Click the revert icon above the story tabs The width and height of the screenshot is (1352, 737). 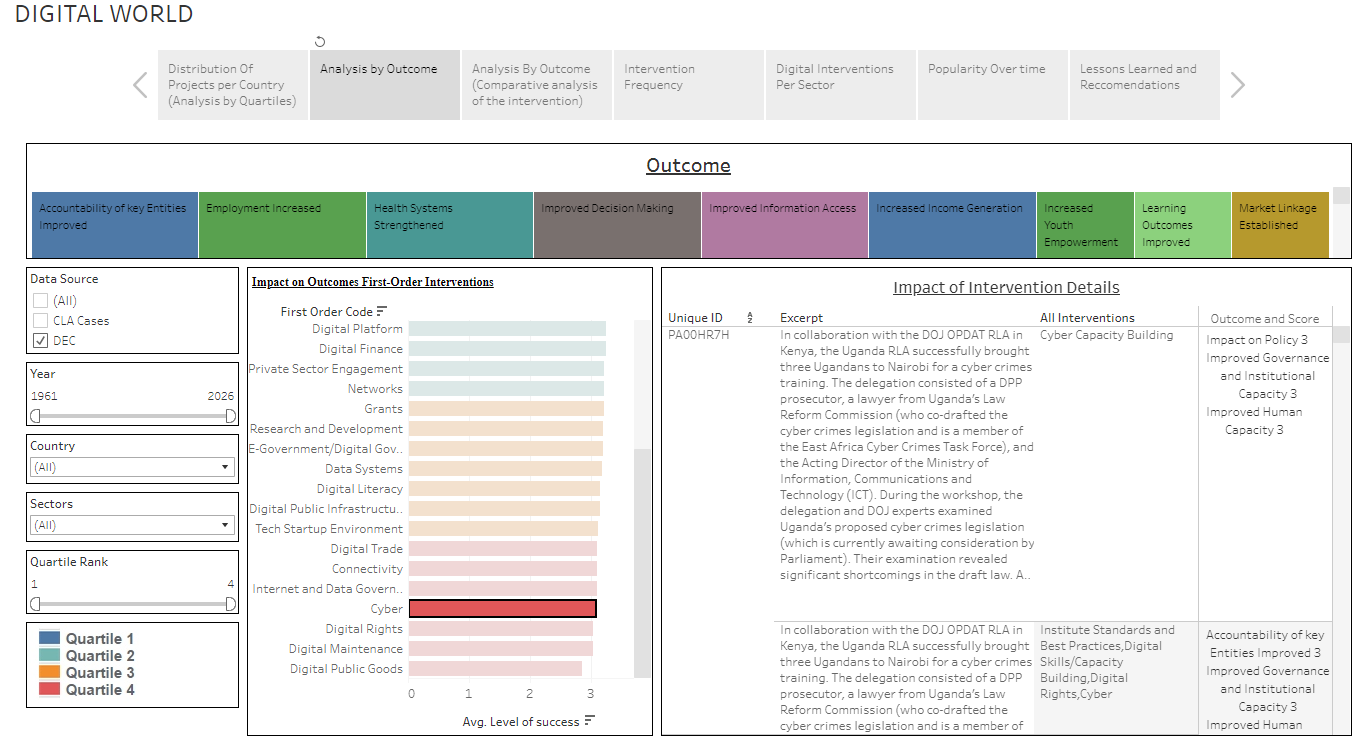tap(320, 41)
